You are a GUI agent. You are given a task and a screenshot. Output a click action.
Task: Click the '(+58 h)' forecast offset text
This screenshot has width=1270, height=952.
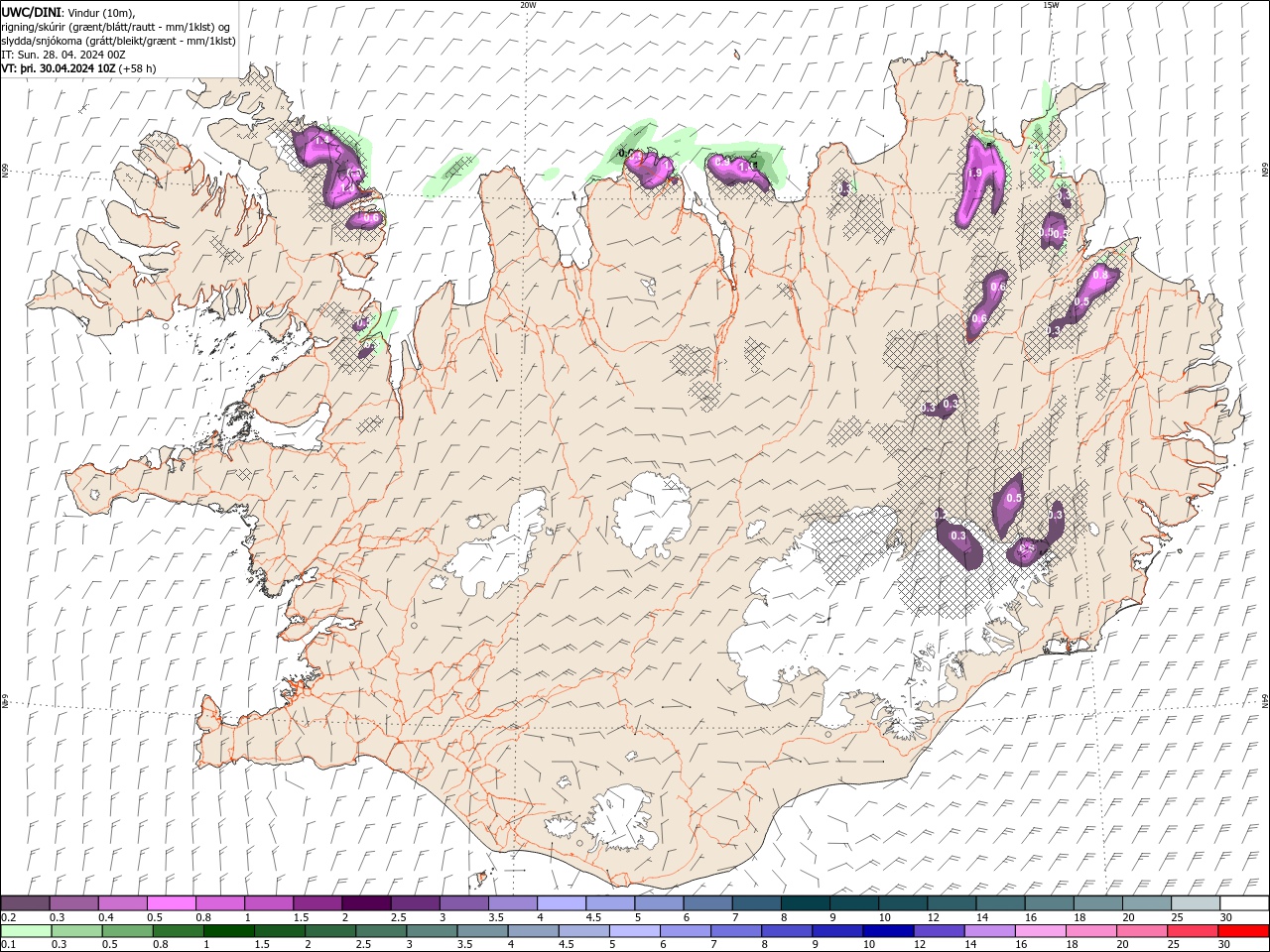[x=138, y=68]
